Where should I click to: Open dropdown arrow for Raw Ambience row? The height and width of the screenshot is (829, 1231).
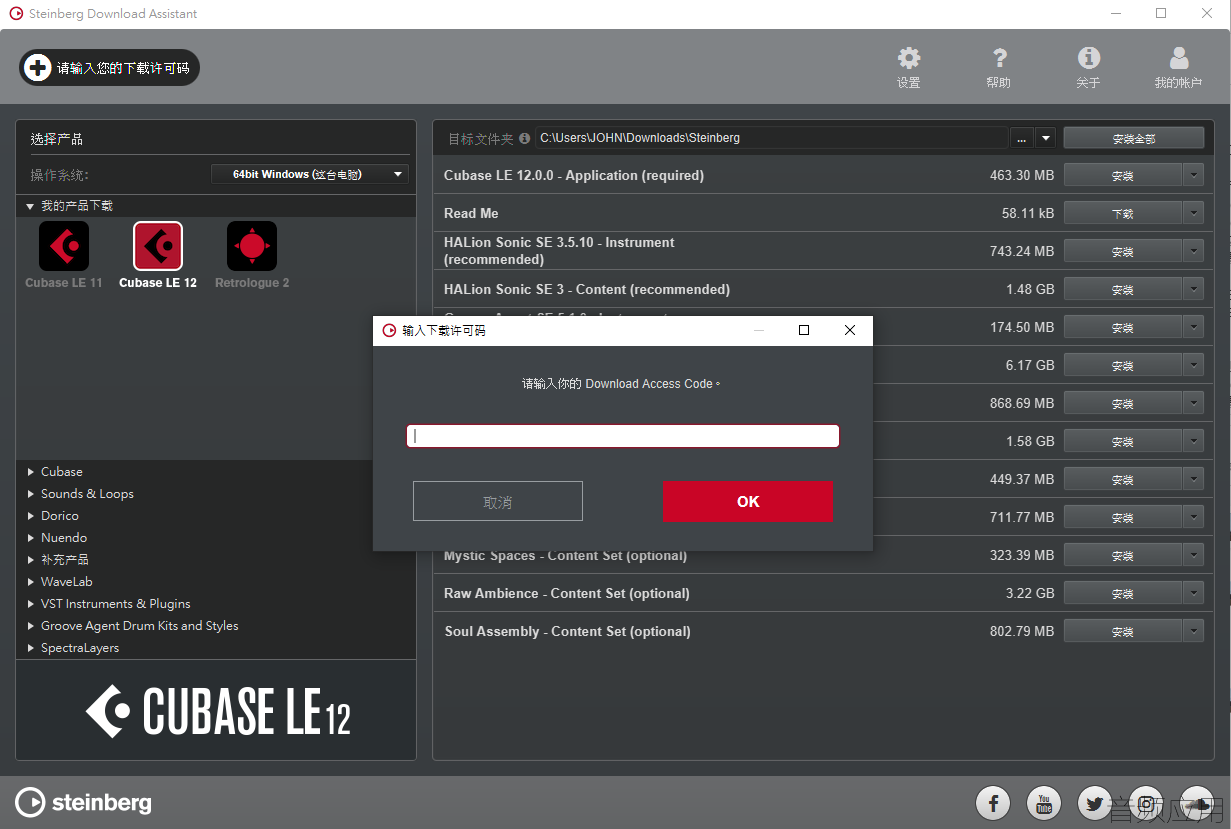pos(1193,593)
